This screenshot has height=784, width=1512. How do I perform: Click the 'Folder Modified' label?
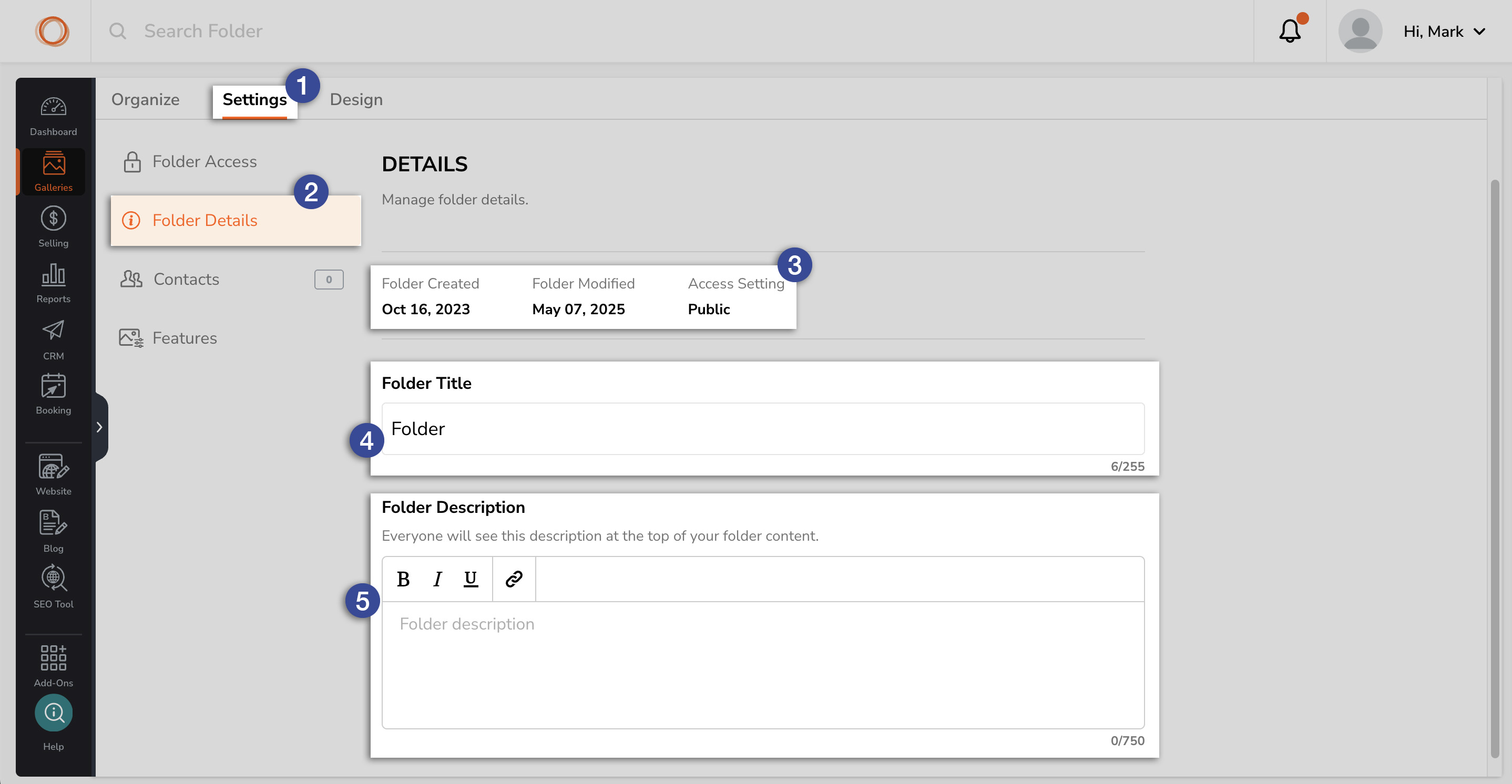point(584,283)
